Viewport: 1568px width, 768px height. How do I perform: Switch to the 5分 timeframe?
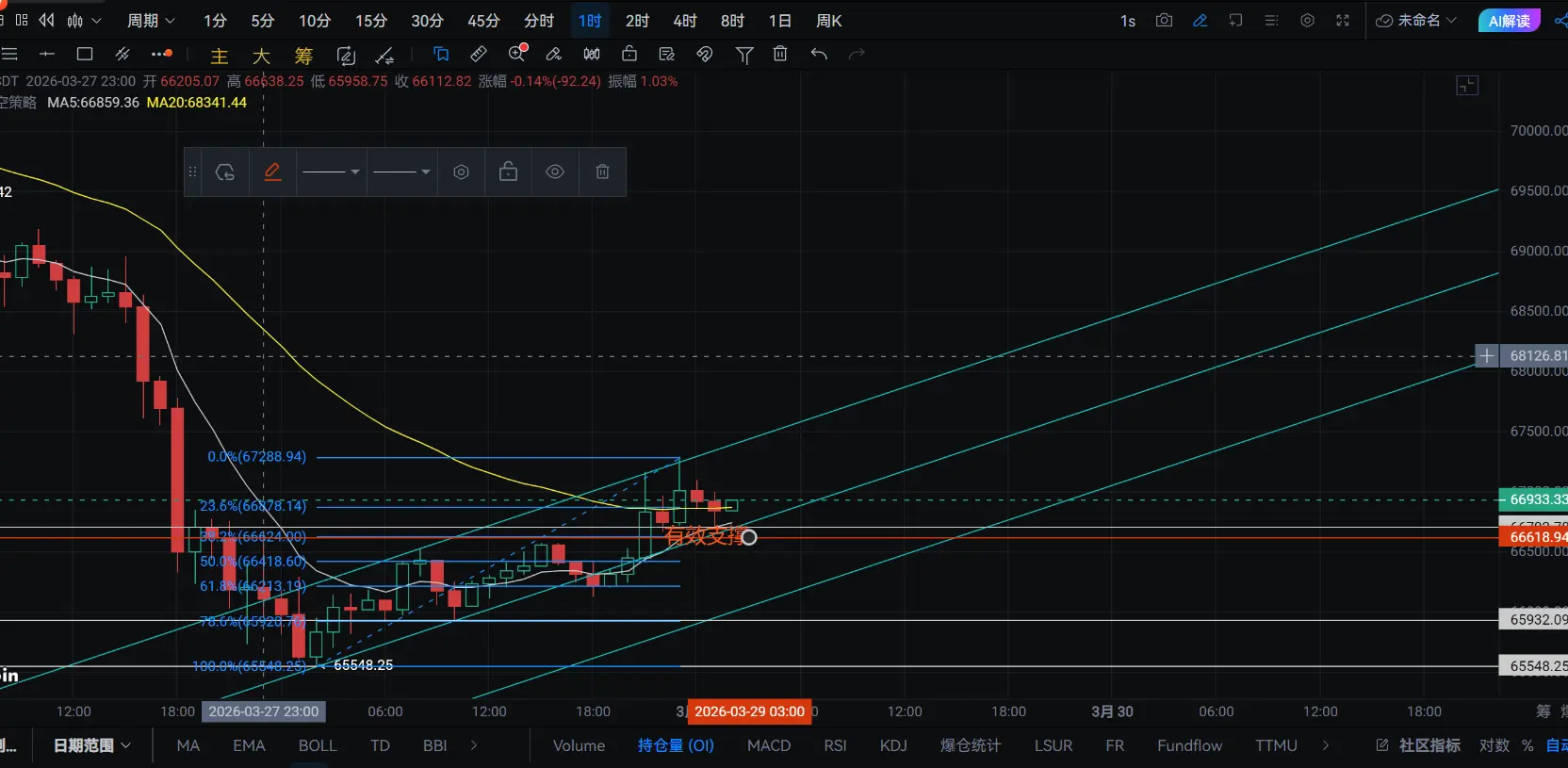coord(262,20)
